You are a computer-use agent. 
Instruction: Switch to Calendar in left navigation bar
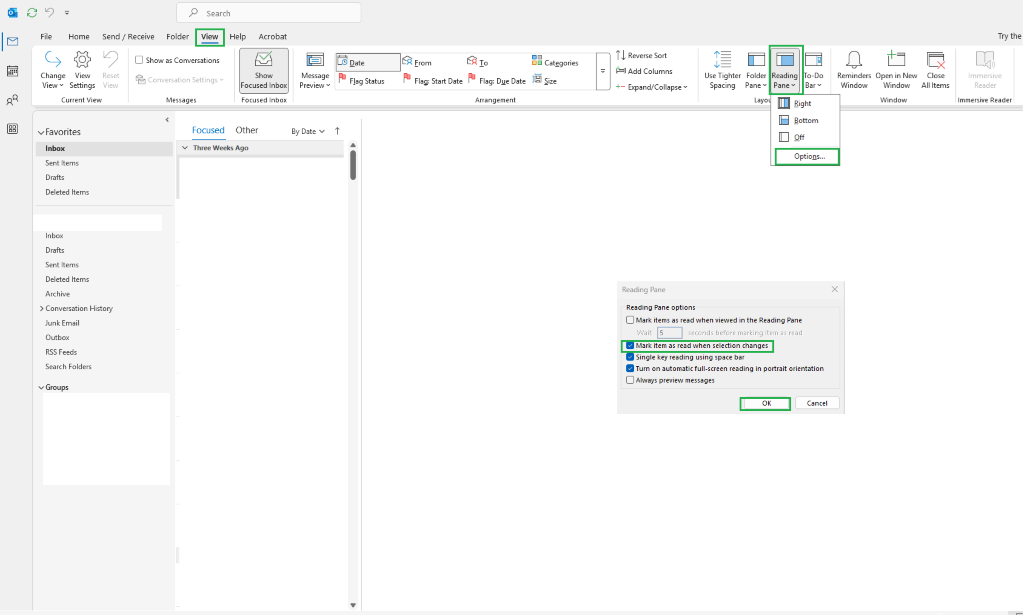12,71
